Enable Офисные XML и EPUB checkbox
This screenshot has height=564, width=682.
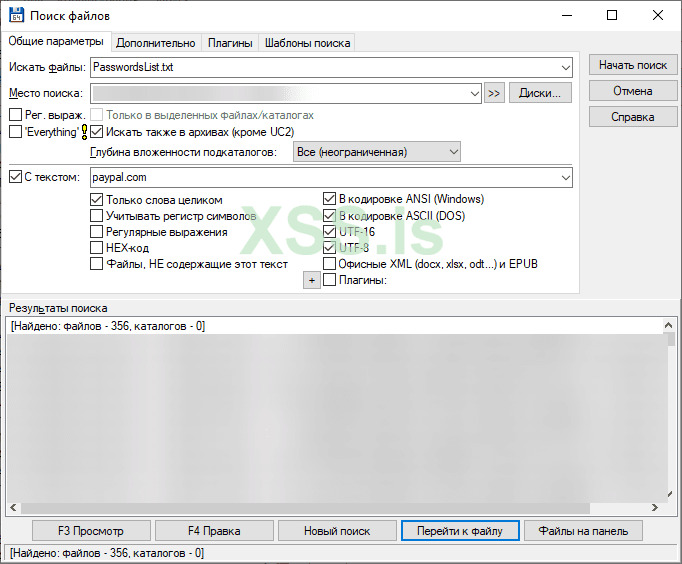click(329, 264)
